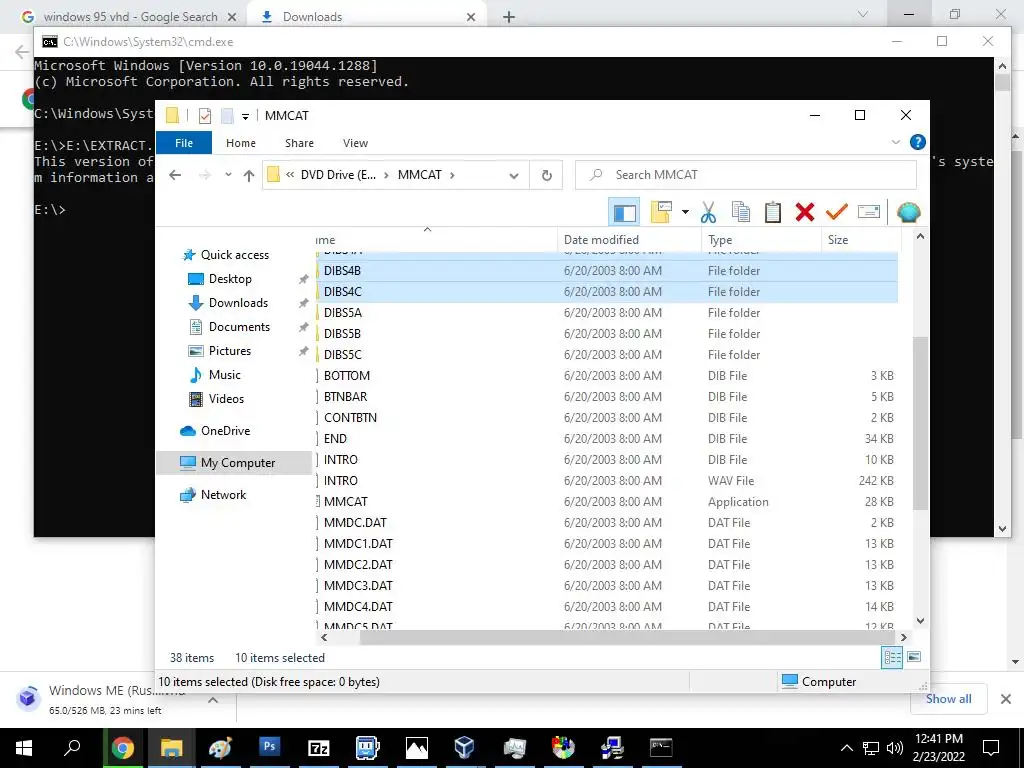Screen dimensions: 1024x768
Task: Open VirtualBox cube icon on taskbar
Action: coord(464,748)
